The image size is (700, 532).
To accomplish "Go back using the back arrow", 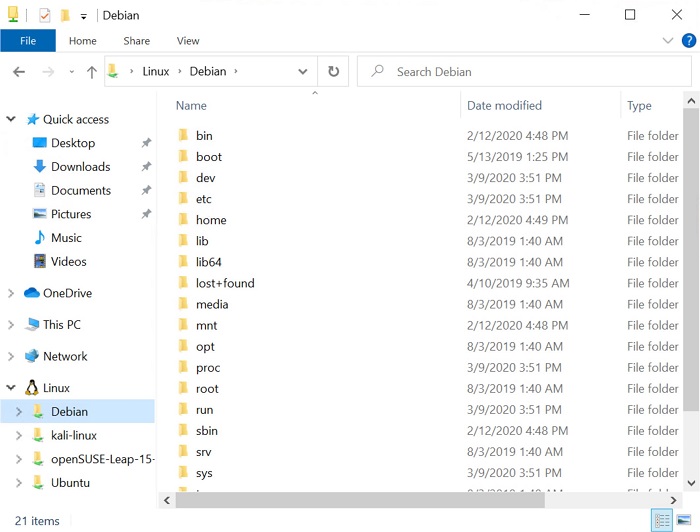I will point(19,71).
